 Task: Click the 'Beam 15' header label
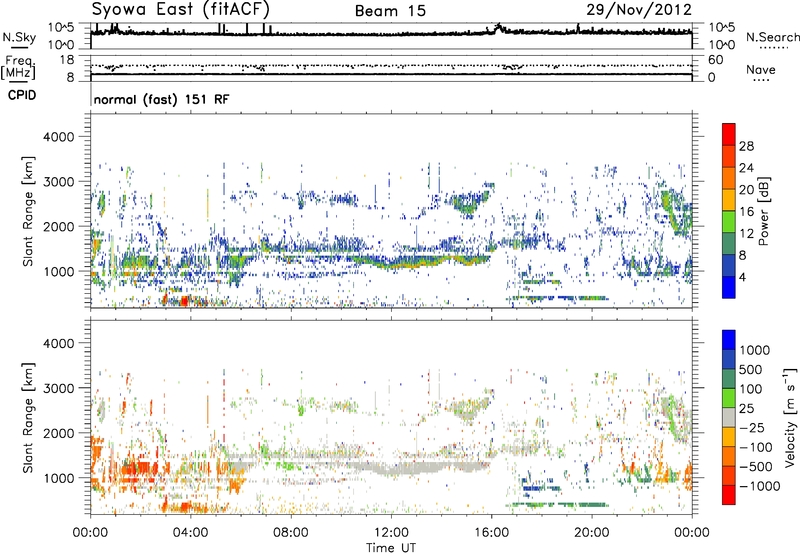(390, 11)
